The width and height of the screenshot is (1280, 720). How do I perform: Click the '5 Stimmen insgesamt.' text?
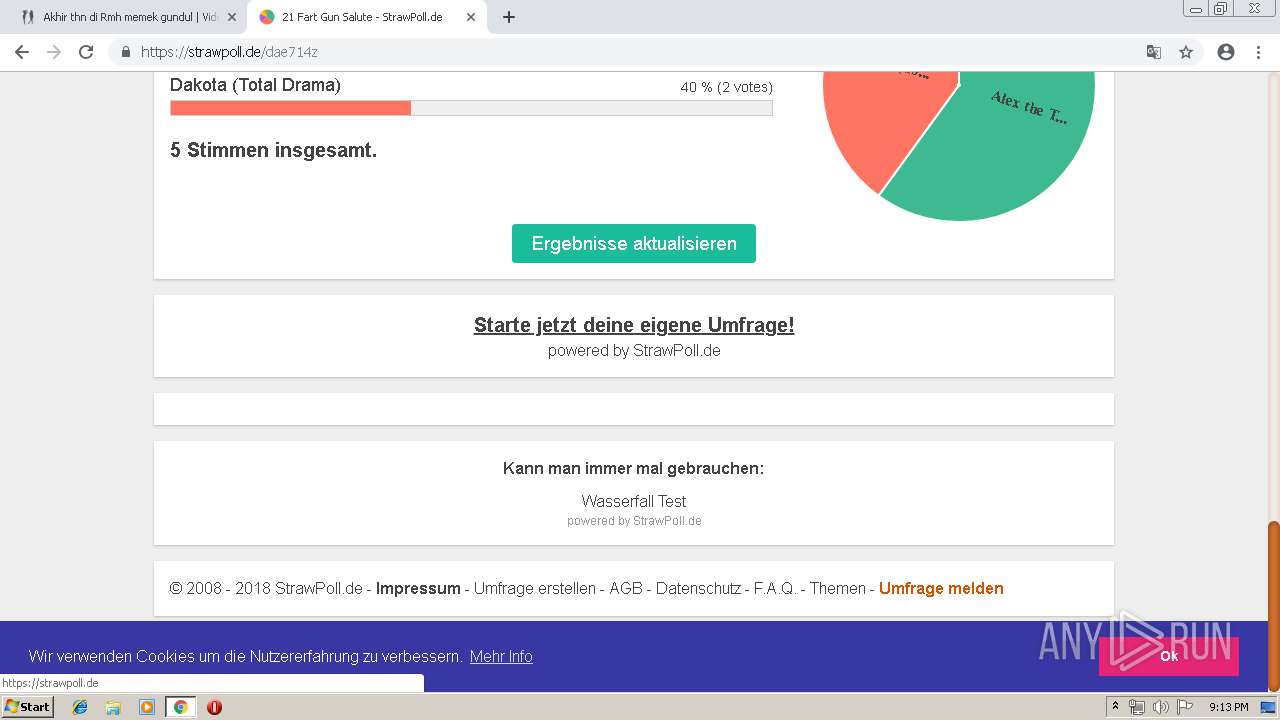(x=273, y=151)
